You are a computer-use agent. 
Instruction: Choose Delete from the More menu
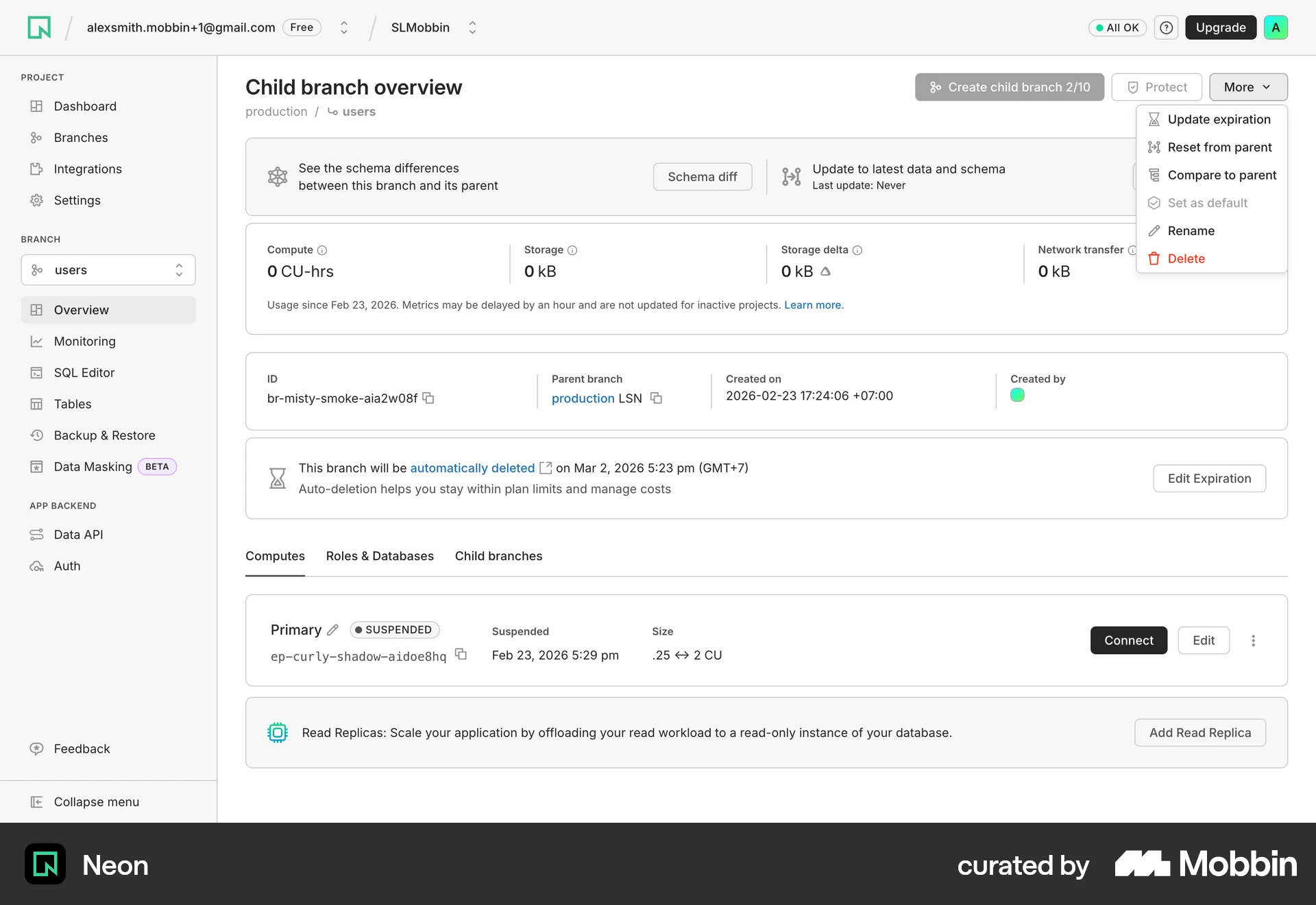[1211, 258]
